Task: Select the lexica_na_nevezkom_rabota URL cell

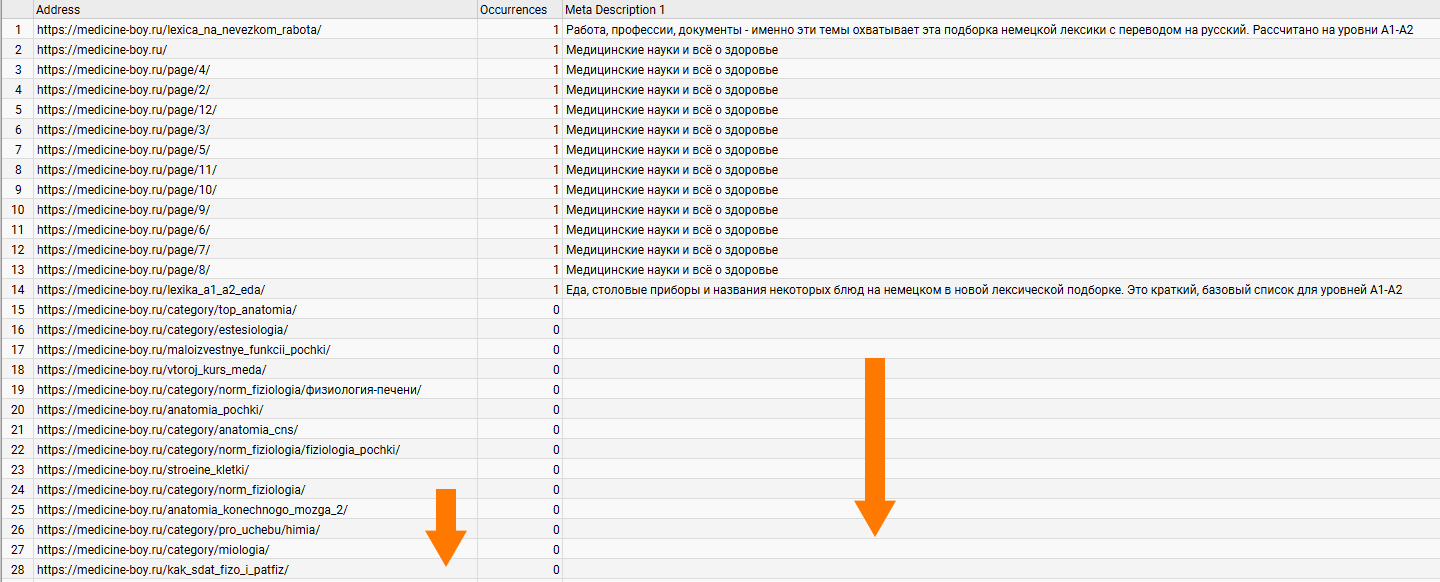Action: coord(255,30)
